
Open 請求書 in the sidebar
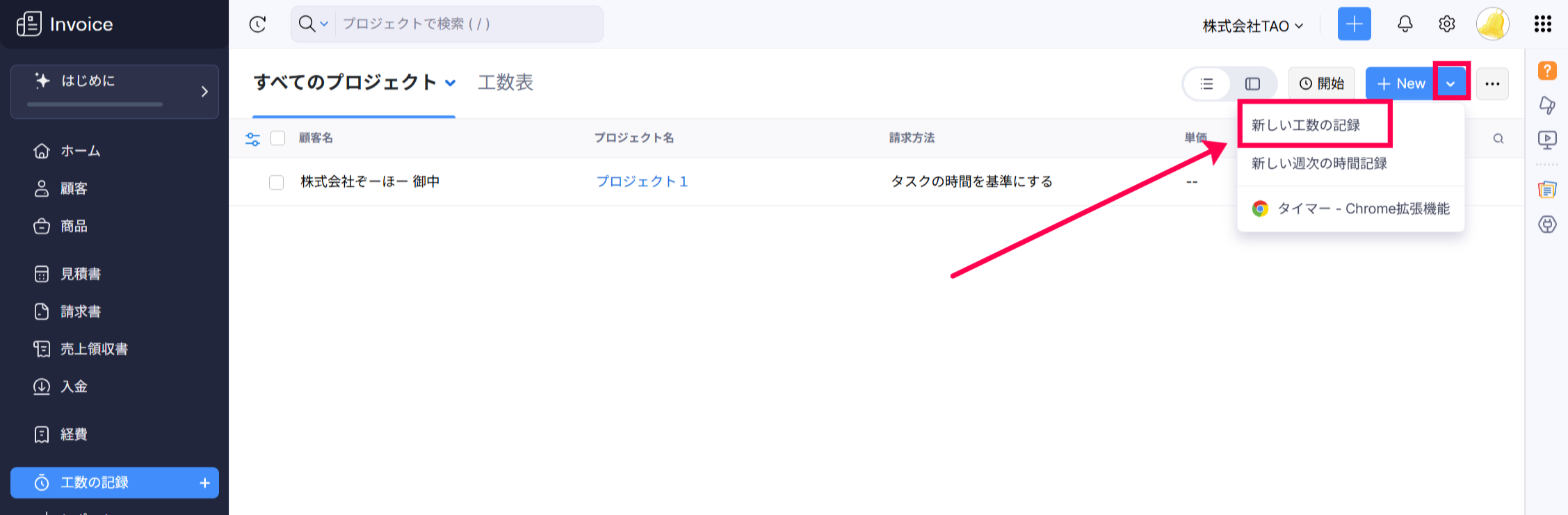pos(81,311)
